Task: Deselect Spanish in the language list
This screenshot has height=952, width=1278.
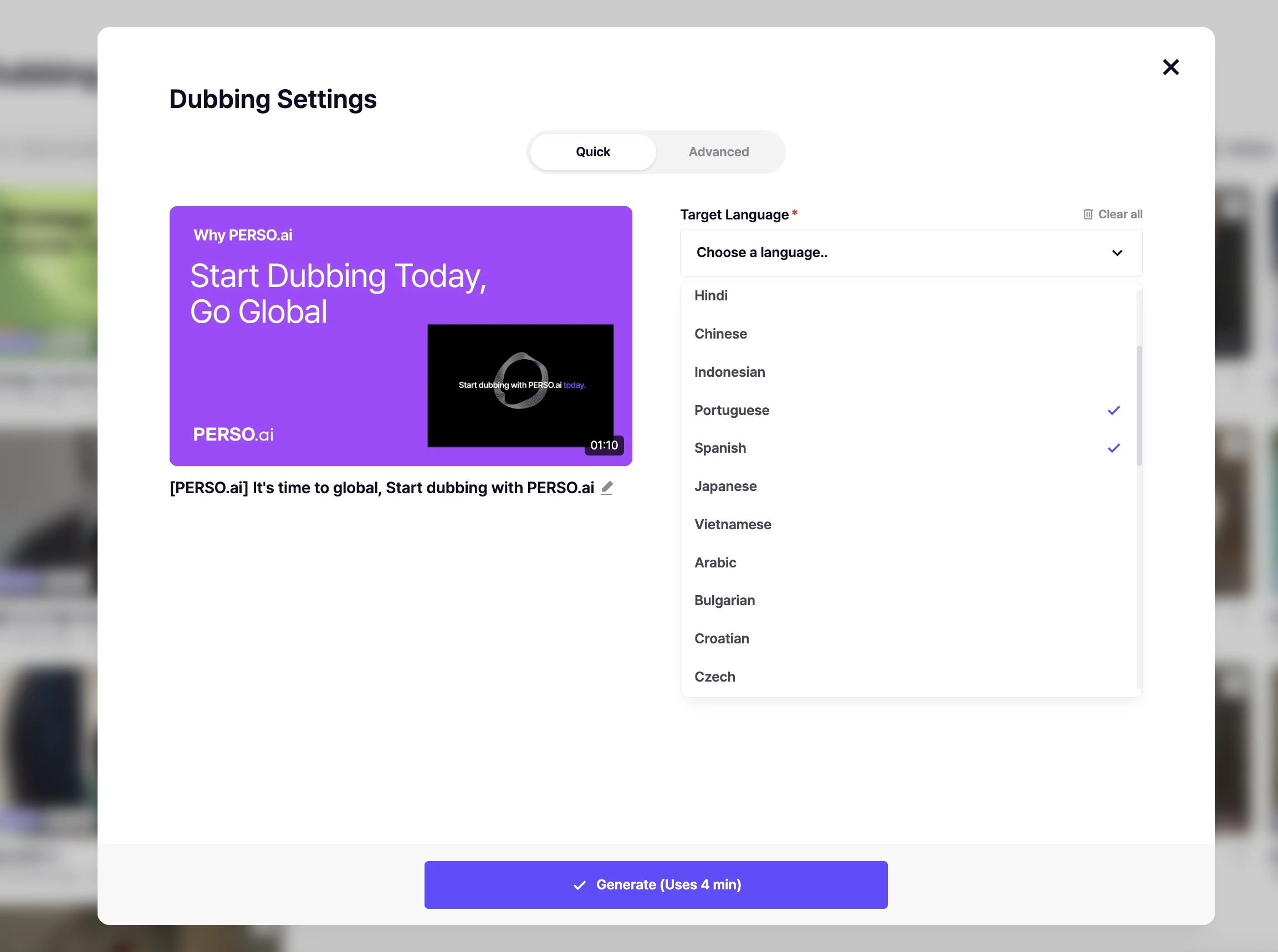Action: click(720, 448)
